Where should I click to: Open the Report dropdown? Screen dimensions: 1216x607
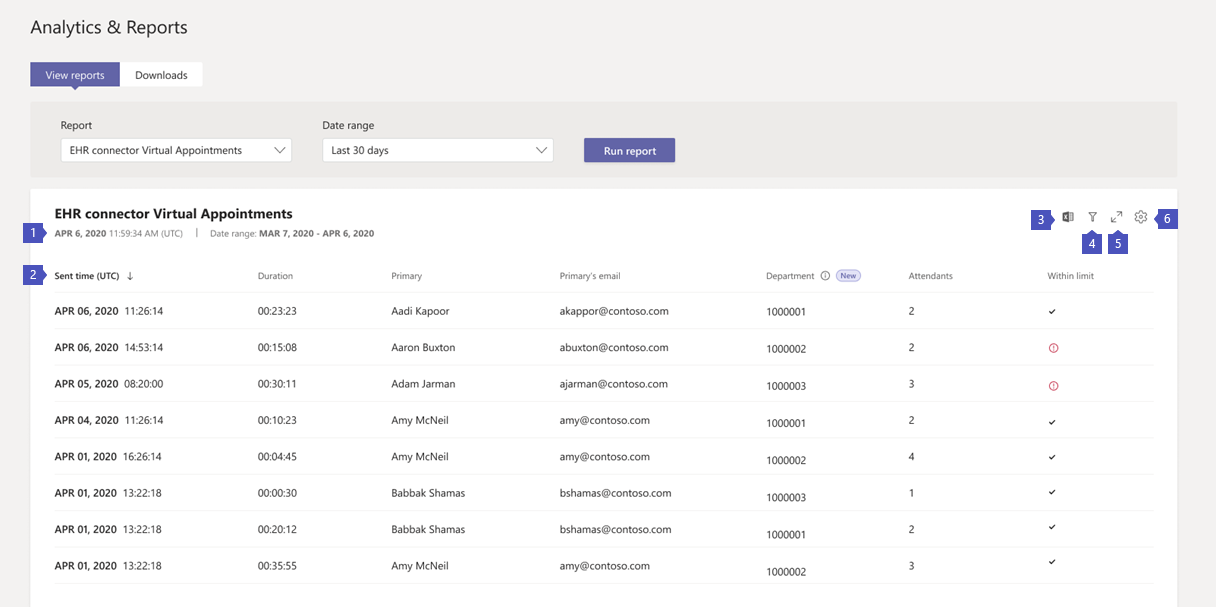[176, 150]
